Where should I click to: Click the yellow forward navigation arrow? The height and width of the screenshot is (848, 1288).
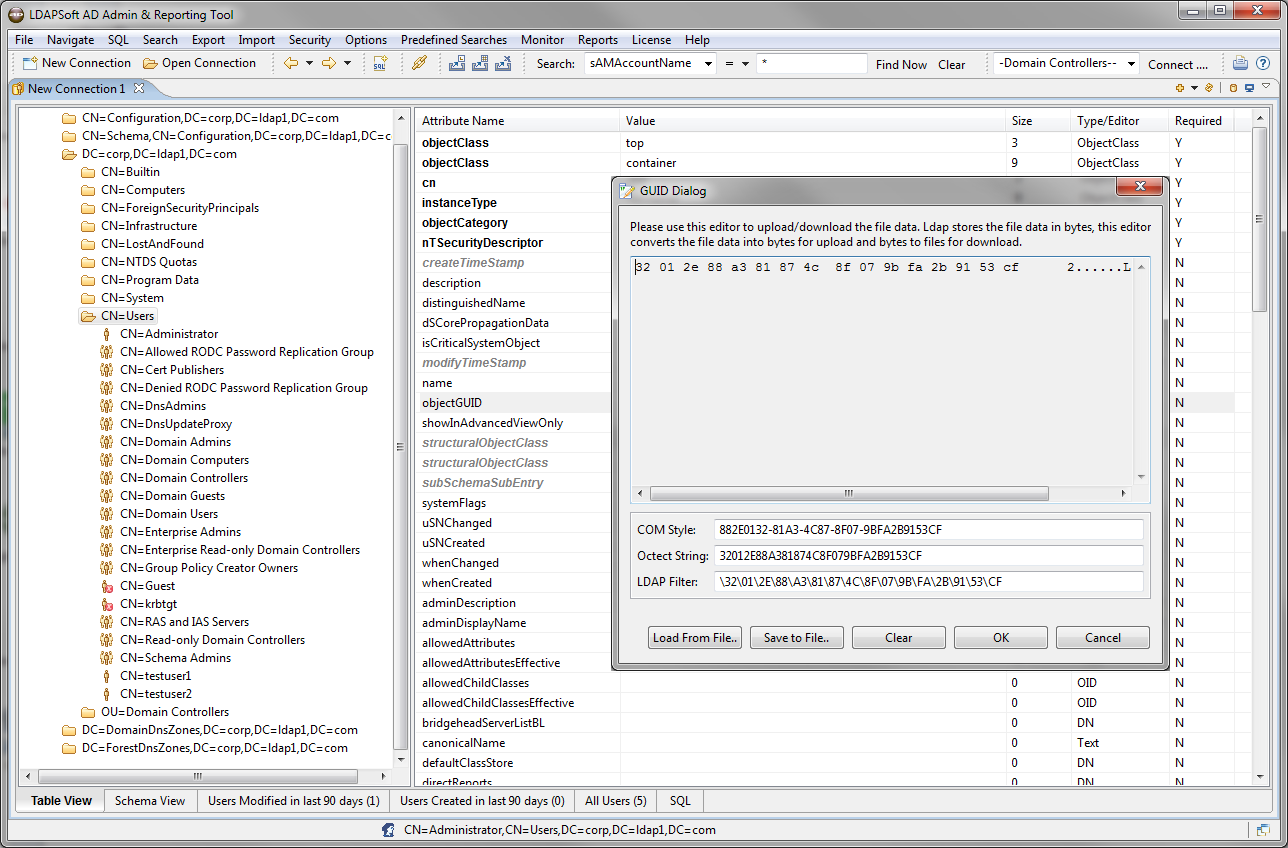pyautogui.click(x=328, y=63)
